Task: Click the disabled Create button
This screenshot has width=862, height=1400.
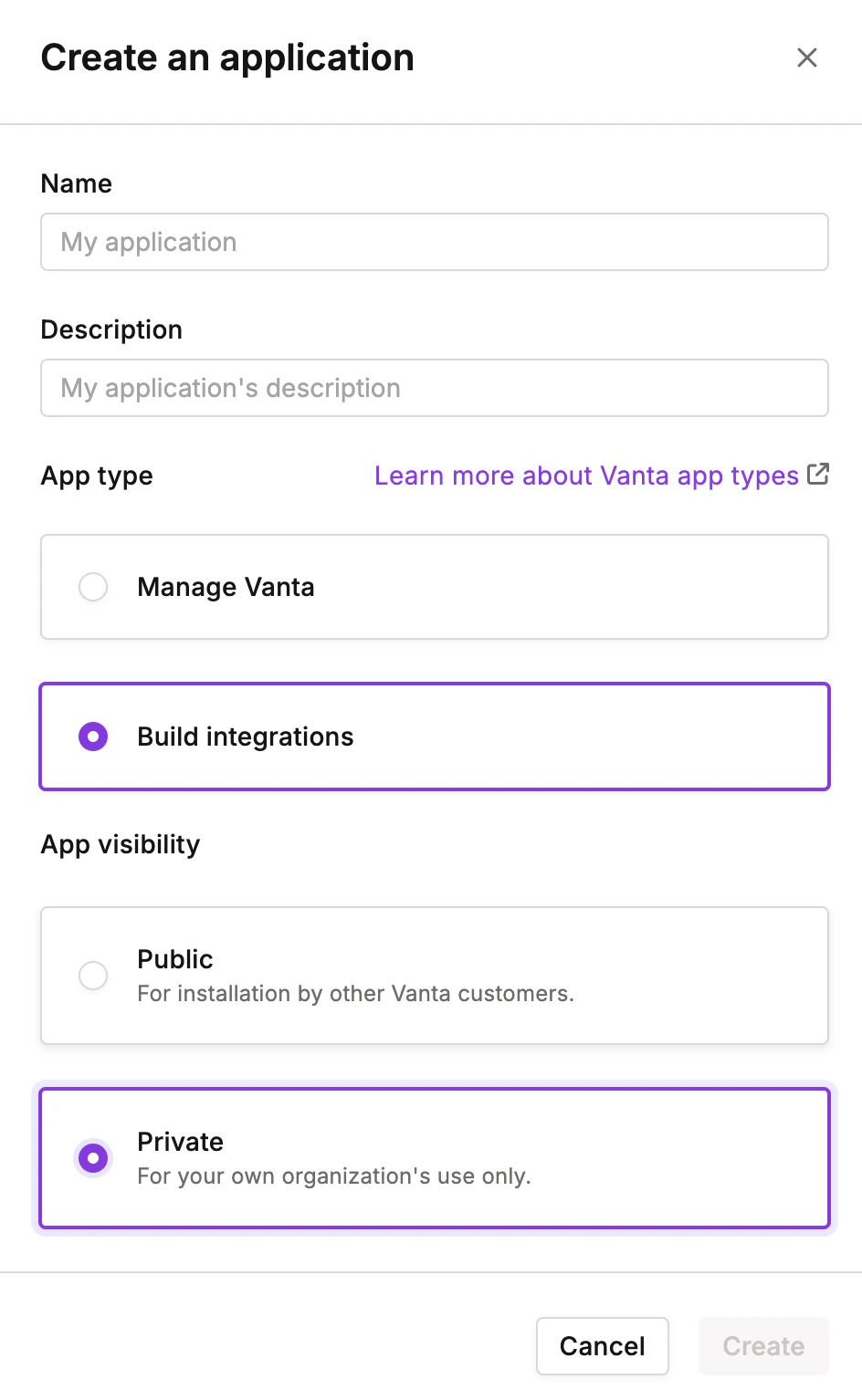Action: pos(763,1345)
